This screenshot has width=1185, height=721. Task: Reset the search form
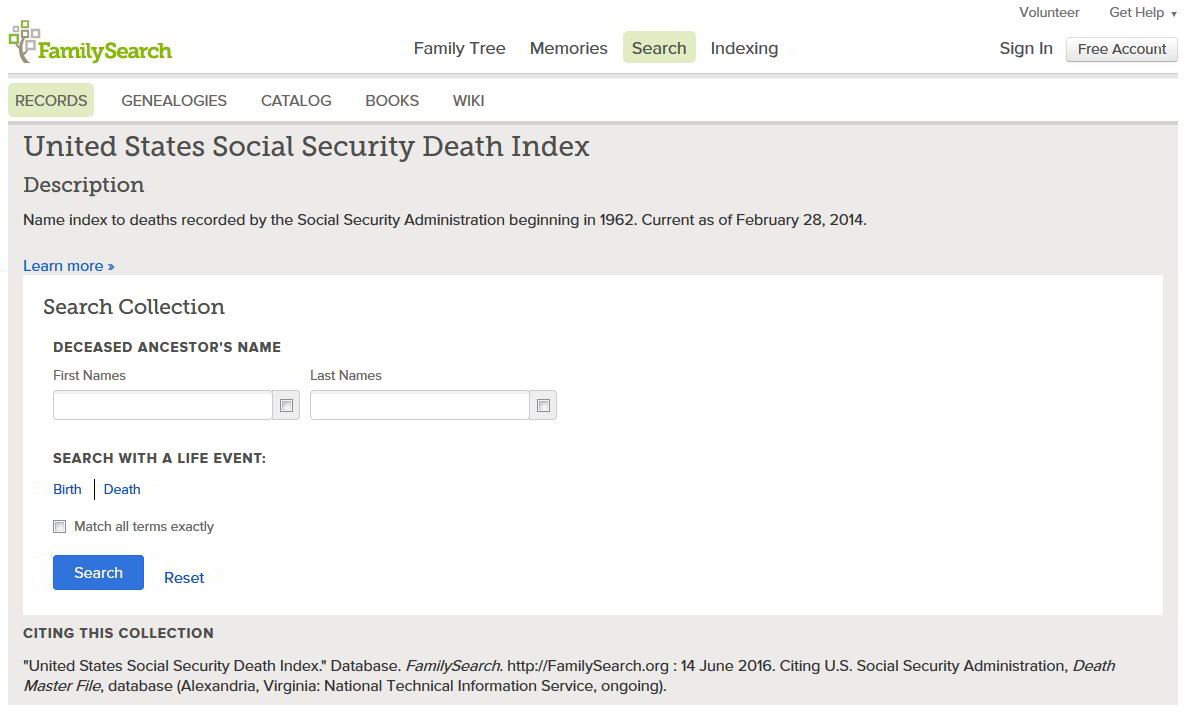click(184, 578)
